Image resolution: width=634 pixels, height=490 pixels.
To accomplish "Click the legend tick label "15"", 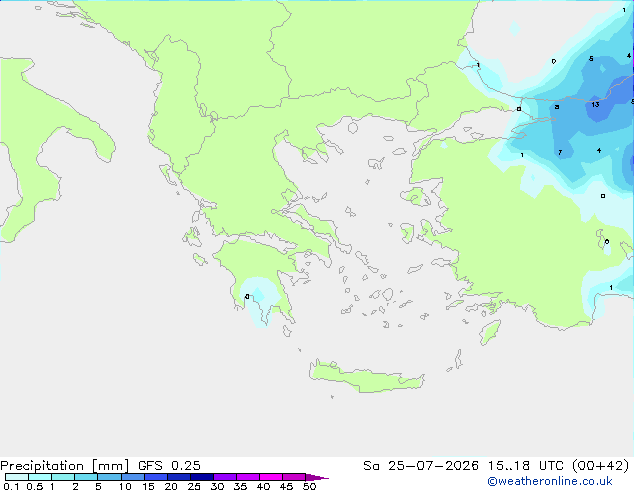I will coord(148,486).
